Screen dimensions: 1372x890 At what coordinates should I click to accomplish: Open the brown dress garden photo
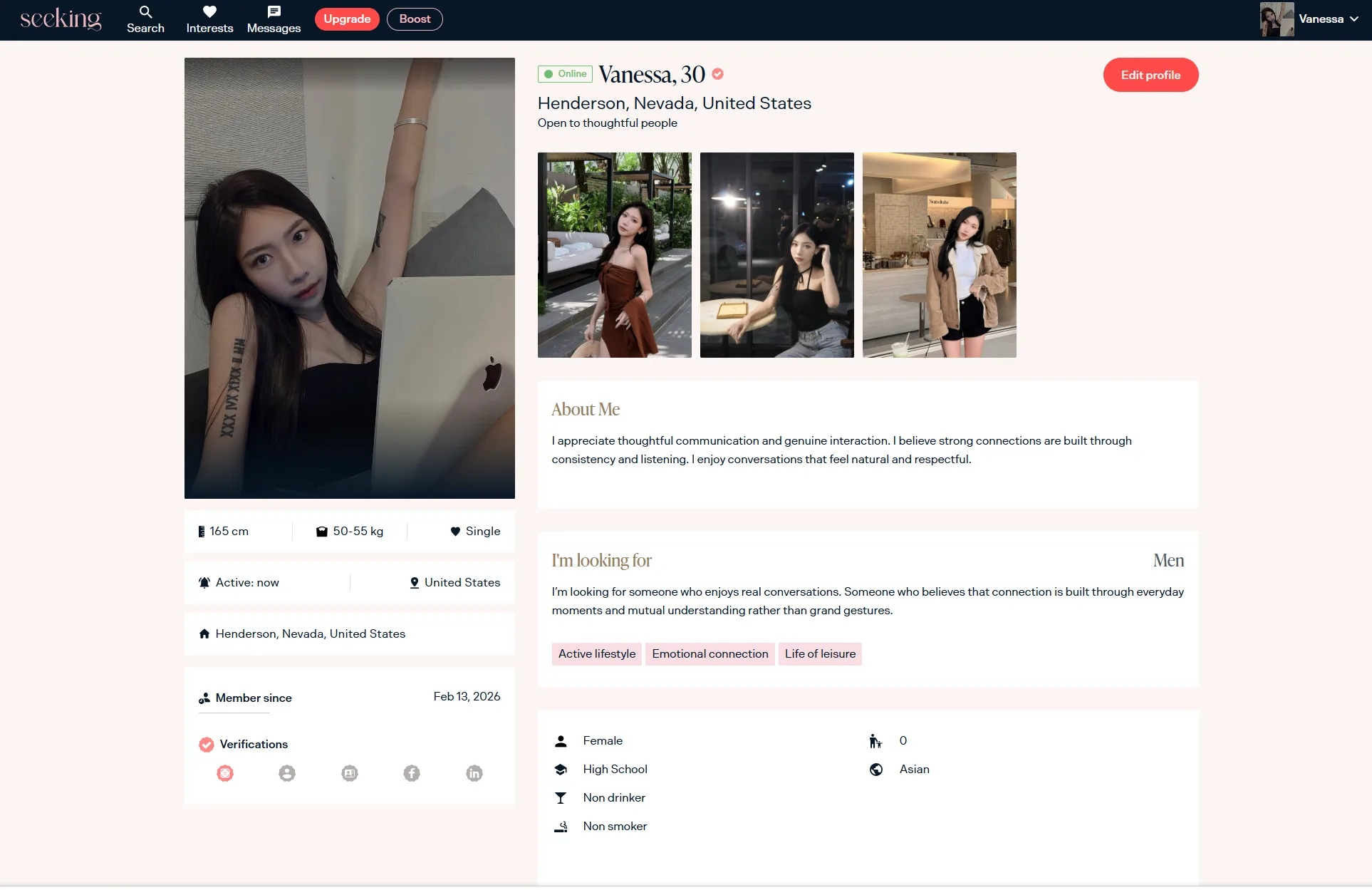tap(614, 254)
